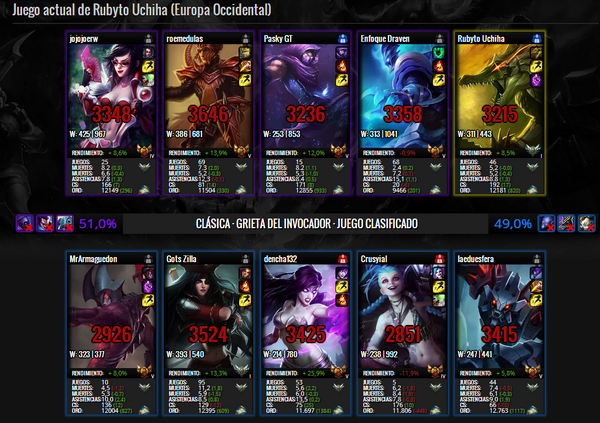Screen dimensions: 600x423
Task: Click ORO value 12.763 on laeduesfera's card
Action: pyautogui.click(x=498, y=410)
